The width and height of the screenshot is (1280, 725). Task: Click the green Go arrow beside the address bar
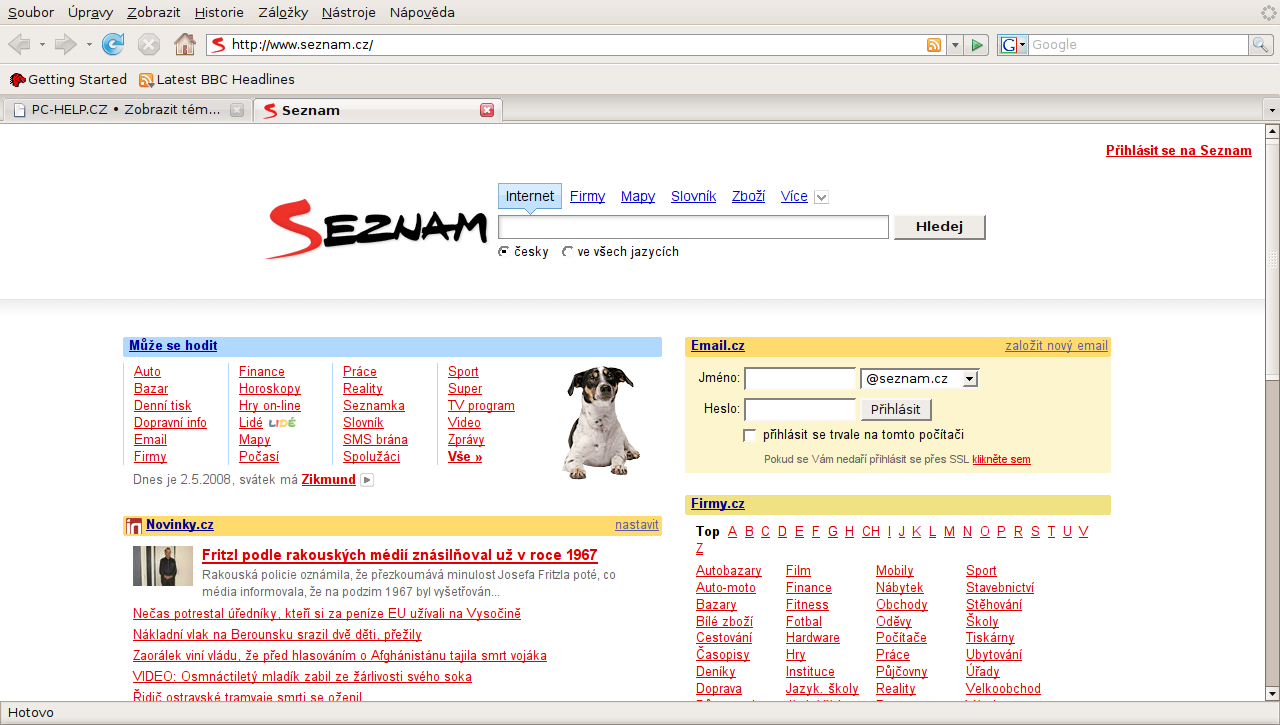[977, 45]
